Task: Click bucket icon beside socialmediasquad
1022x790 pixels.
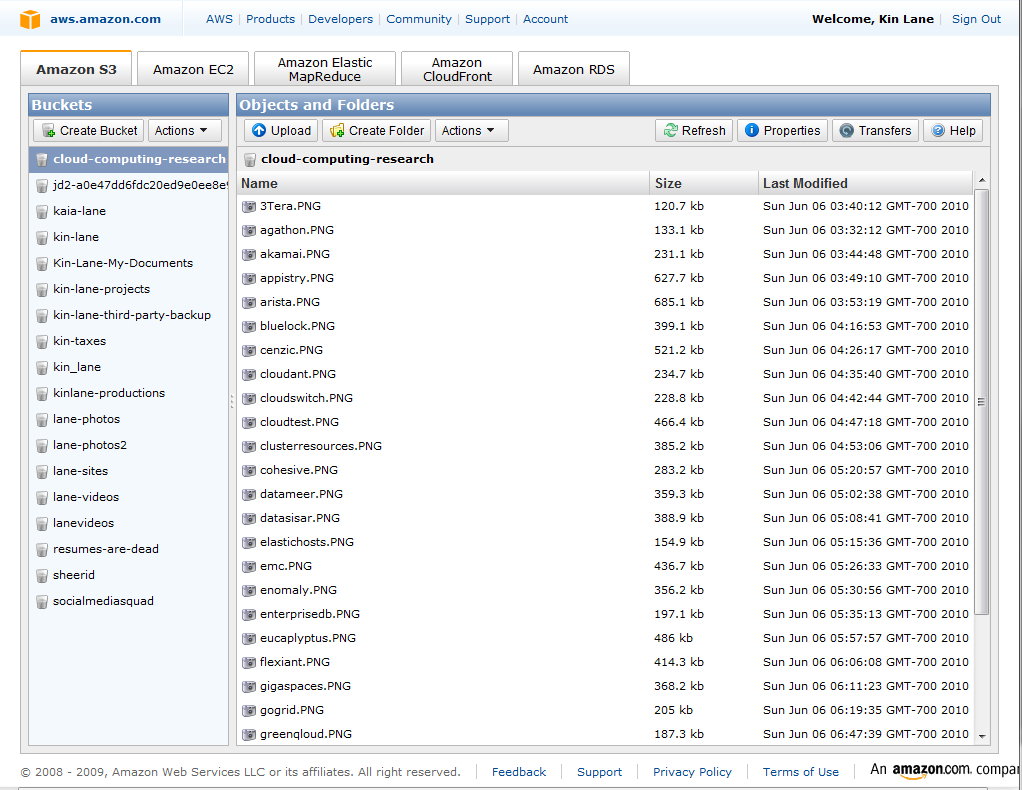Action: tap(42, 602)
